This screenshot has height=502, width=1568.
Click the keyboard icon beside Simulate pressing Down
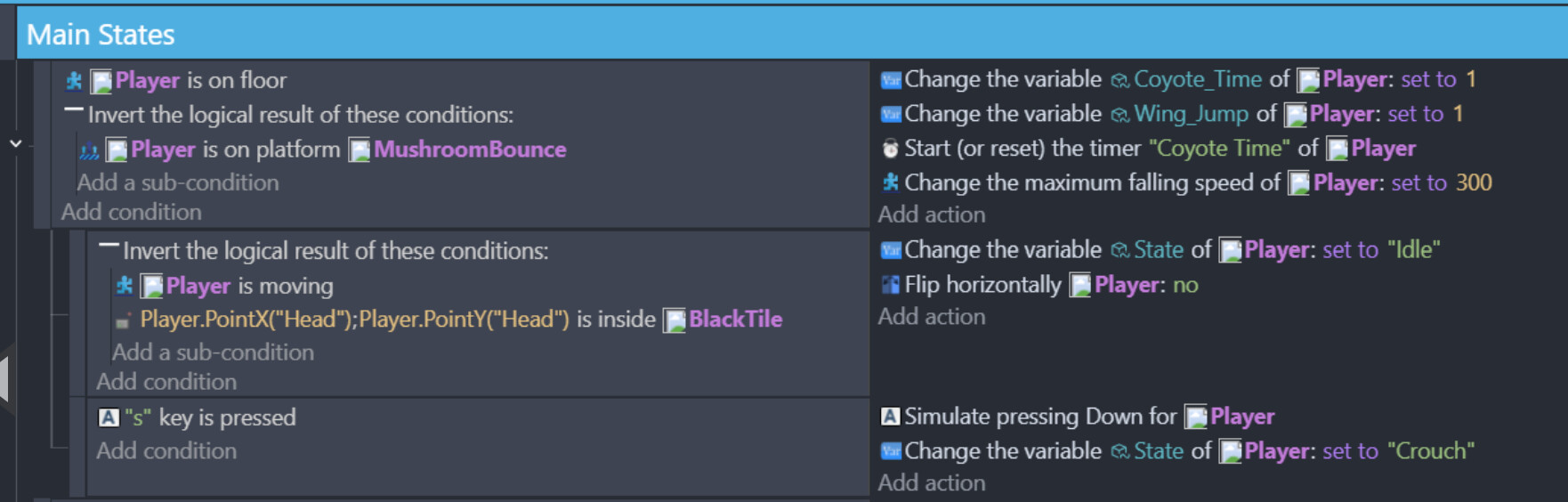pyautogui.click(x=890, y=417)
